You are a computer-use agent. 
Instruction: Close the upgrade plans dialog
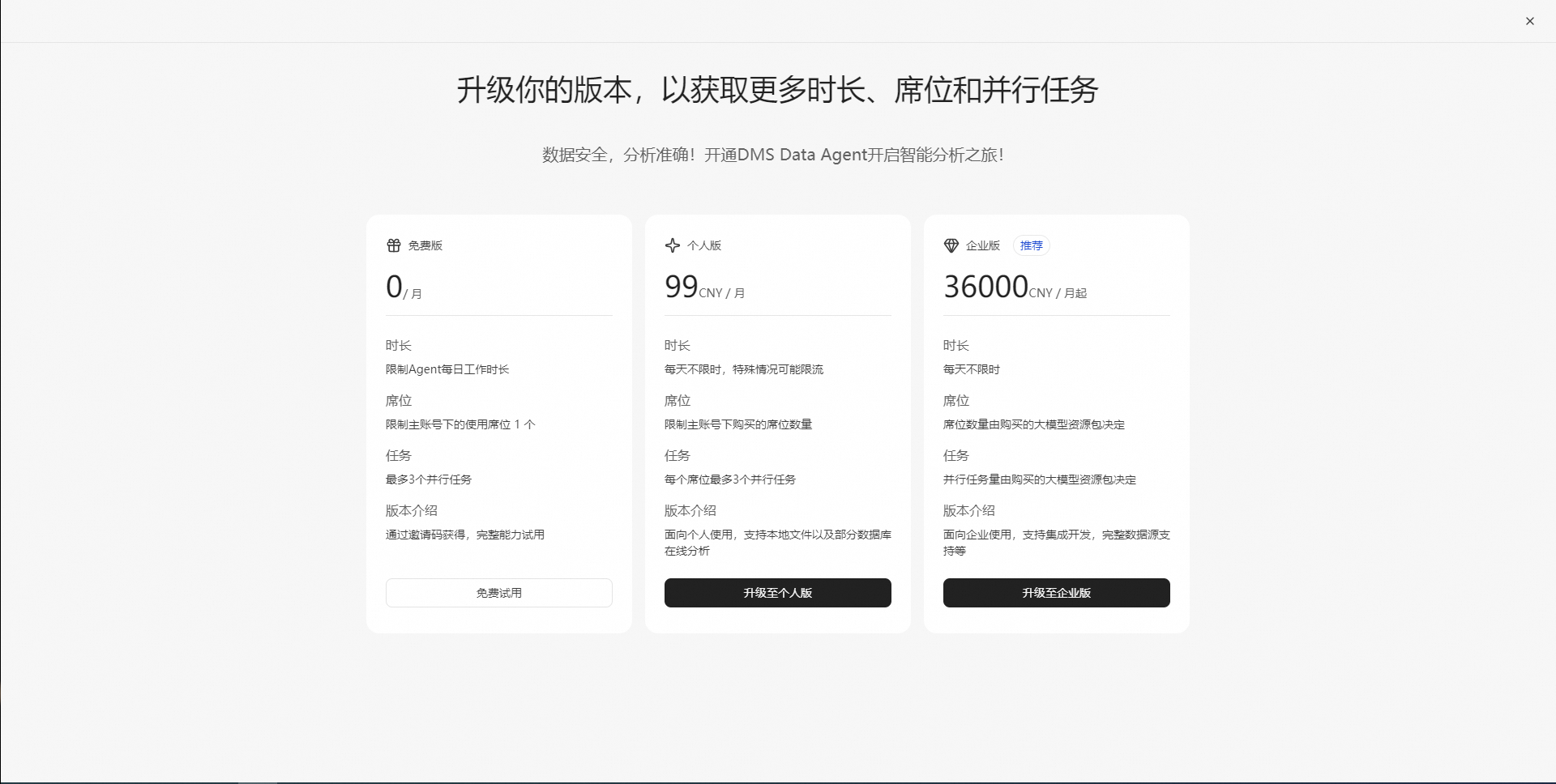pos(1529,21)
